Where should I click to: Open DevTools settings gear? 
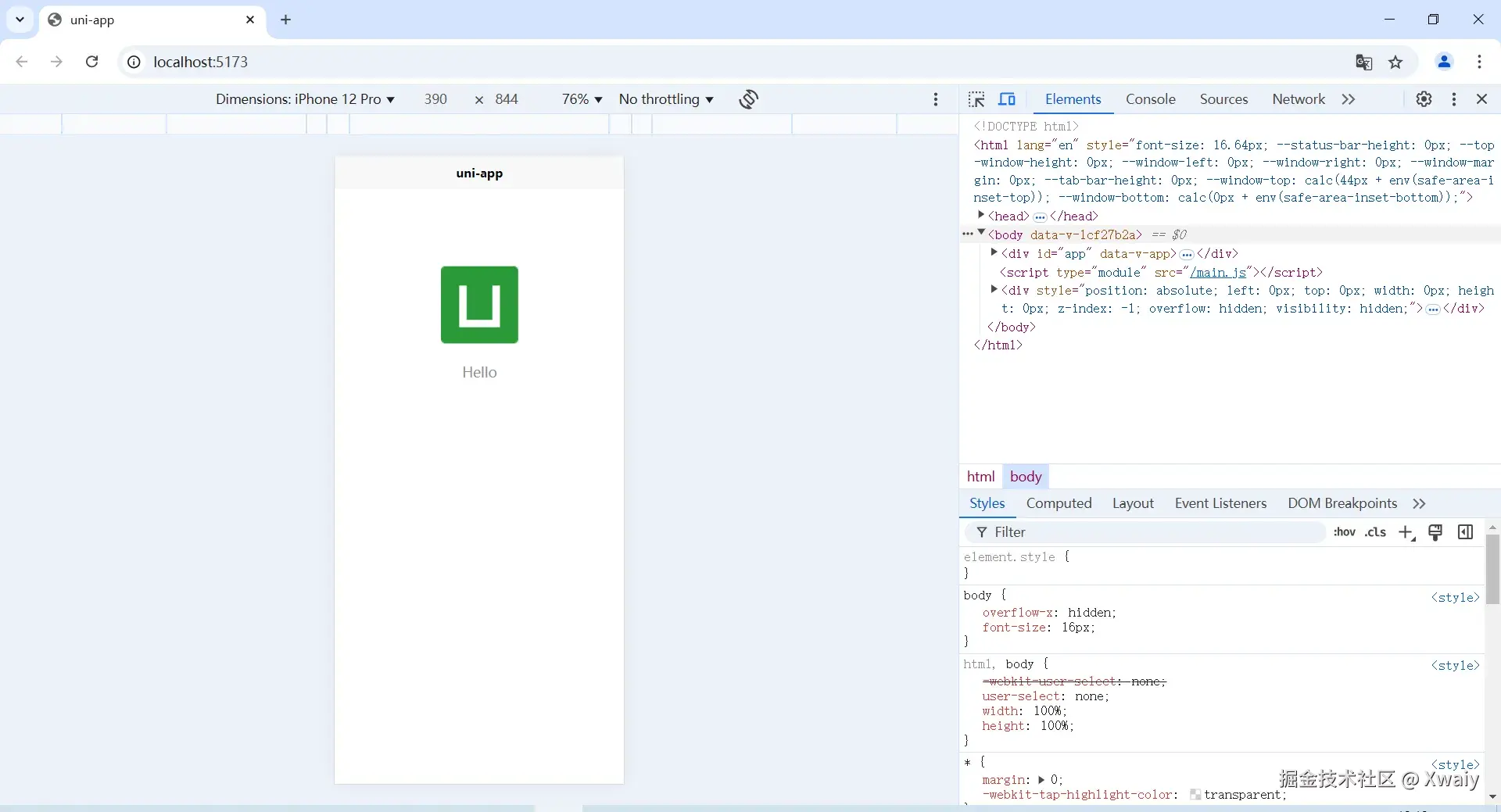(1424, 99)
